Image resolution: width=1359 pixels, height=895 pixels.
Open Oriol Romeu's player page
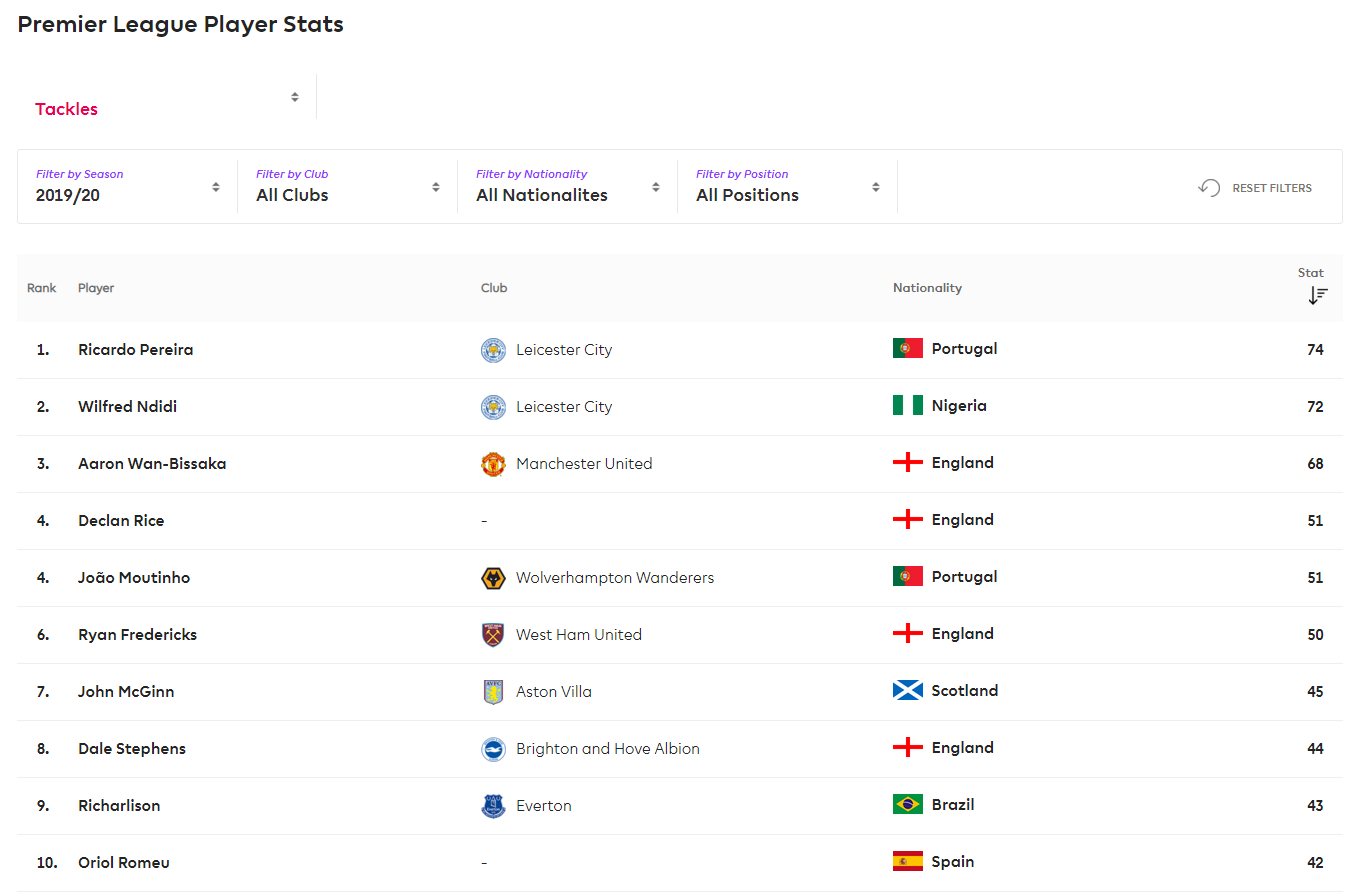[x=124, y=863]
